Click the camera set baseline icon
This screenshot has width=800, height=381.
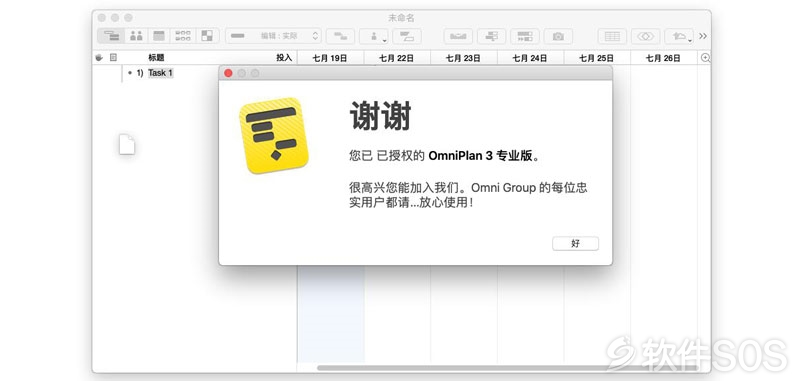(558, 36)
